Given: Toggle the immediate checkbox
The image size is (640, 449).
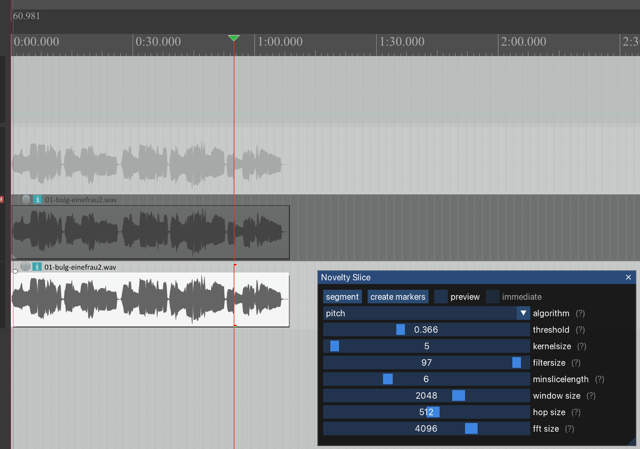Looking at the screenshot, I should point(492,297).
